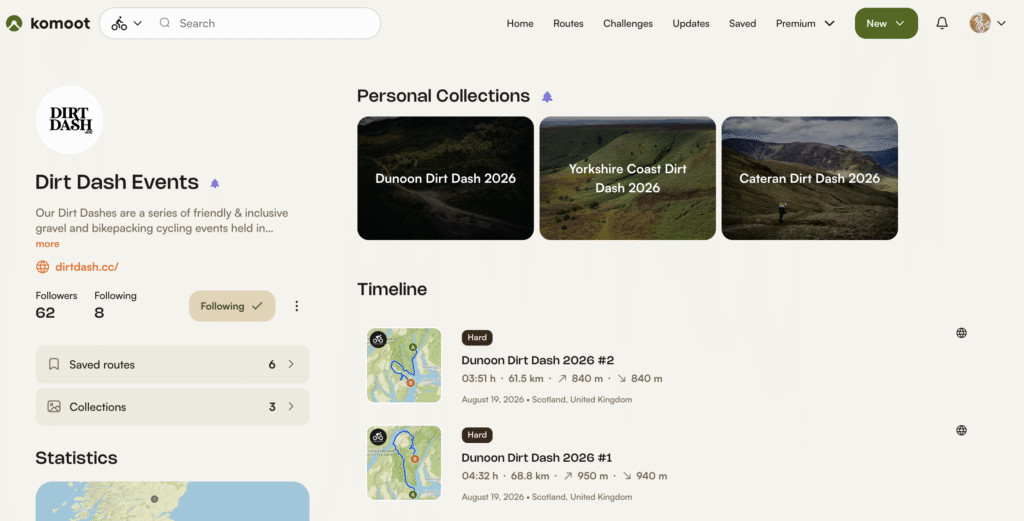Expand the Premium dropdown
1024x521 pixels.
click(805, 24)
